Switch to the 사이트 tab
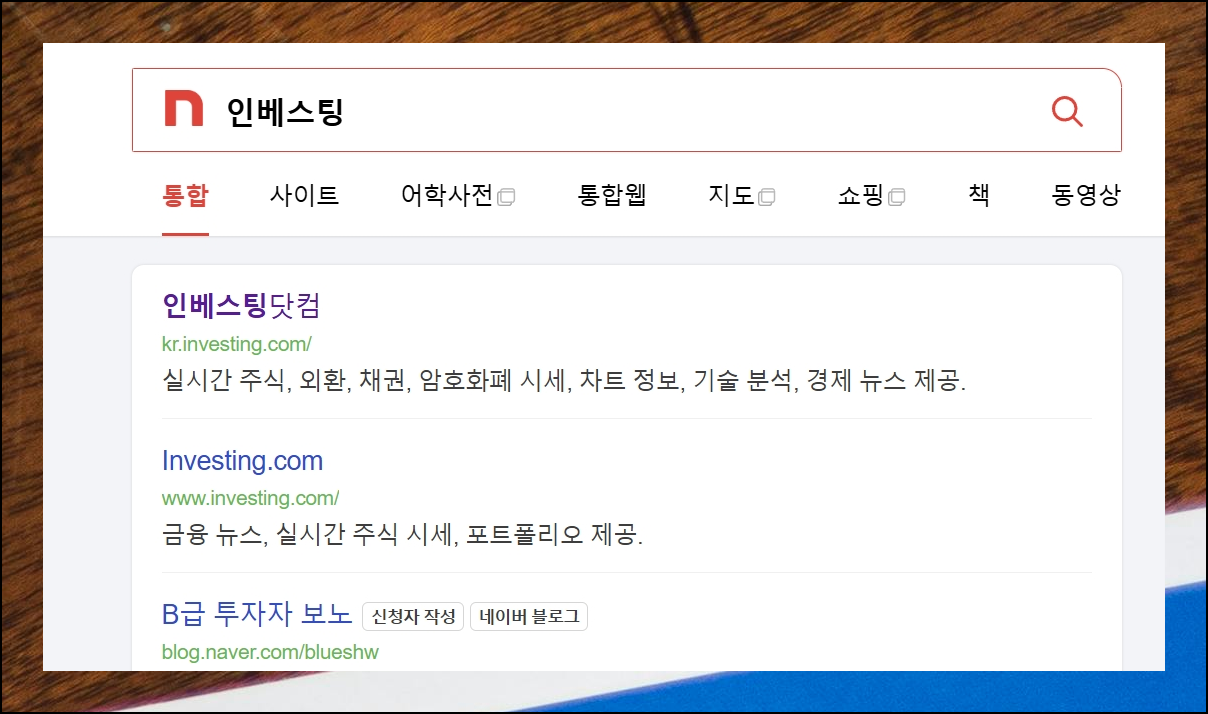Viewport: 1208px width, 714px height. [304, 196]
